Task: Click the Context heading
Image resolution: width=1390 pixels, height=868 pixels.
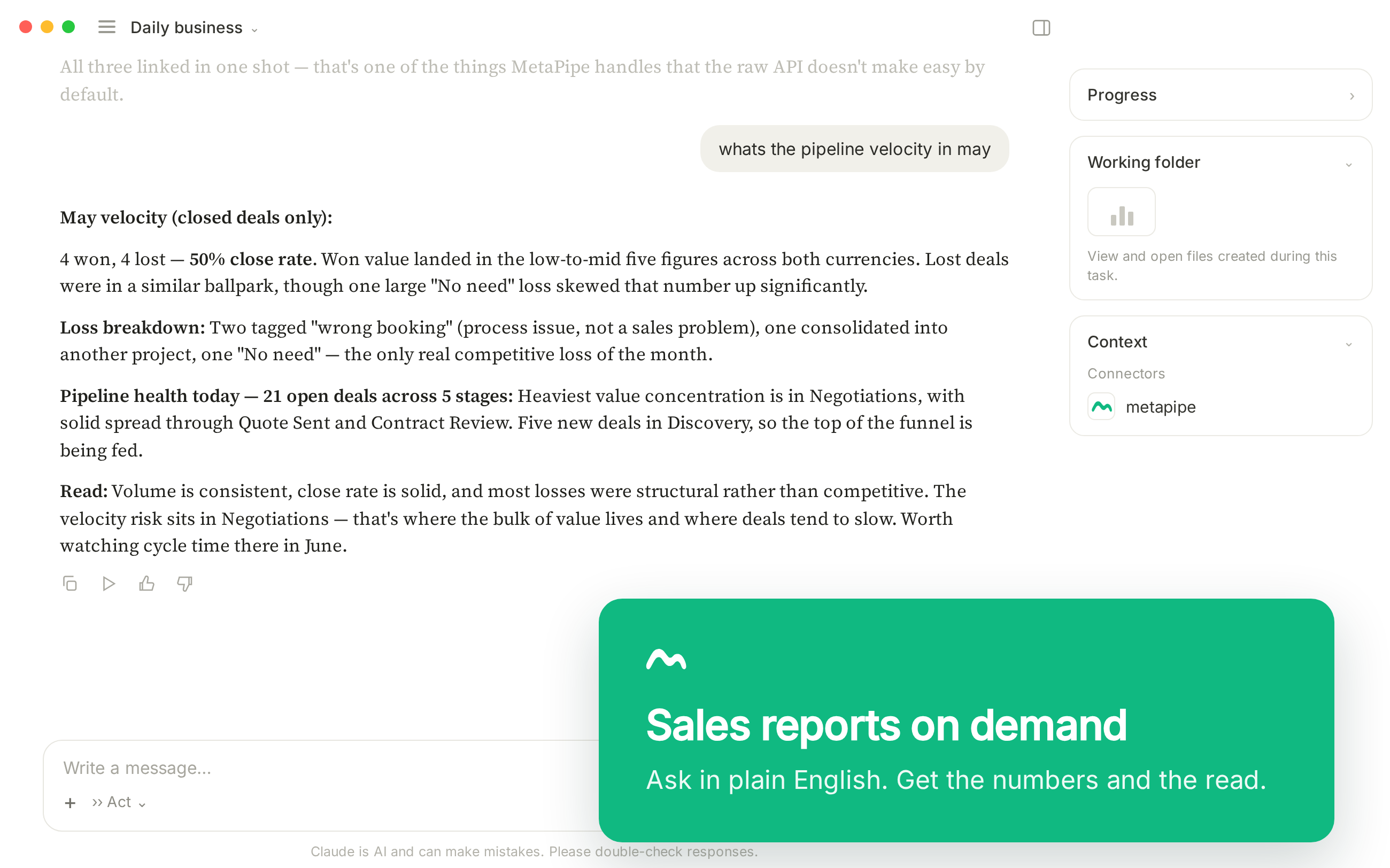Action: coord(1117,342)
